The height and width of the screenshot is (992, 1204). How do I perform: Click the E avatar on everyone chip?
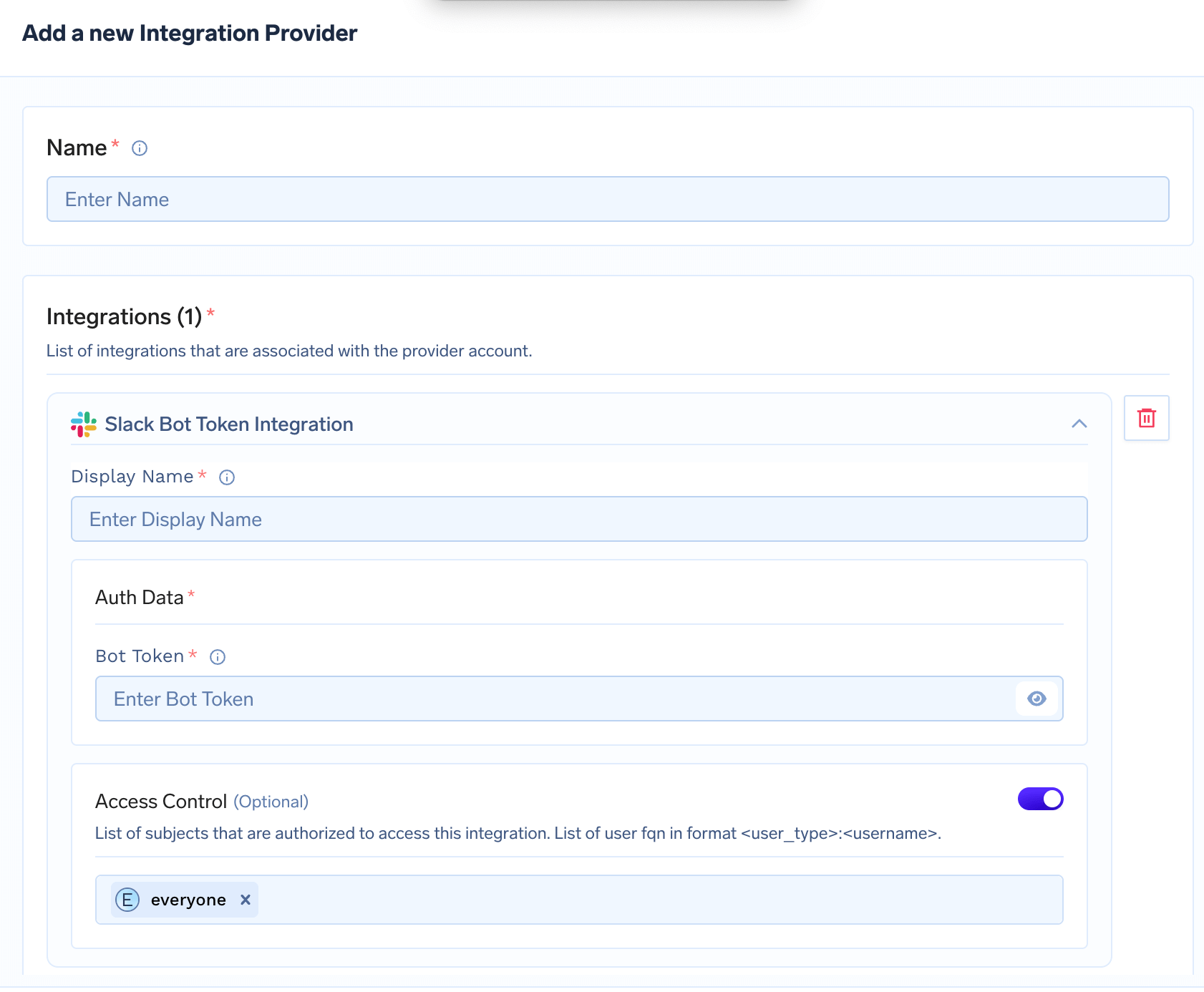[x=127, y=900]
